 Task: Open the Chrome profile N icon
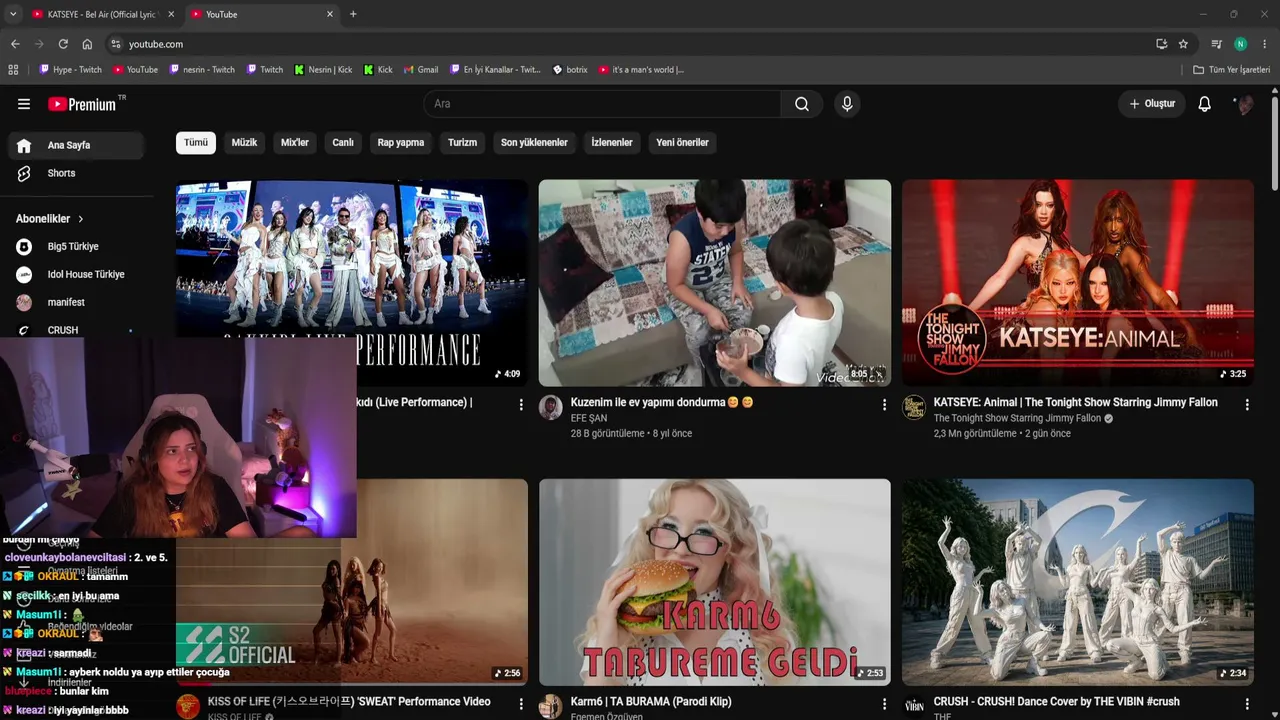pyautogui.click(x=1240, y=44)
